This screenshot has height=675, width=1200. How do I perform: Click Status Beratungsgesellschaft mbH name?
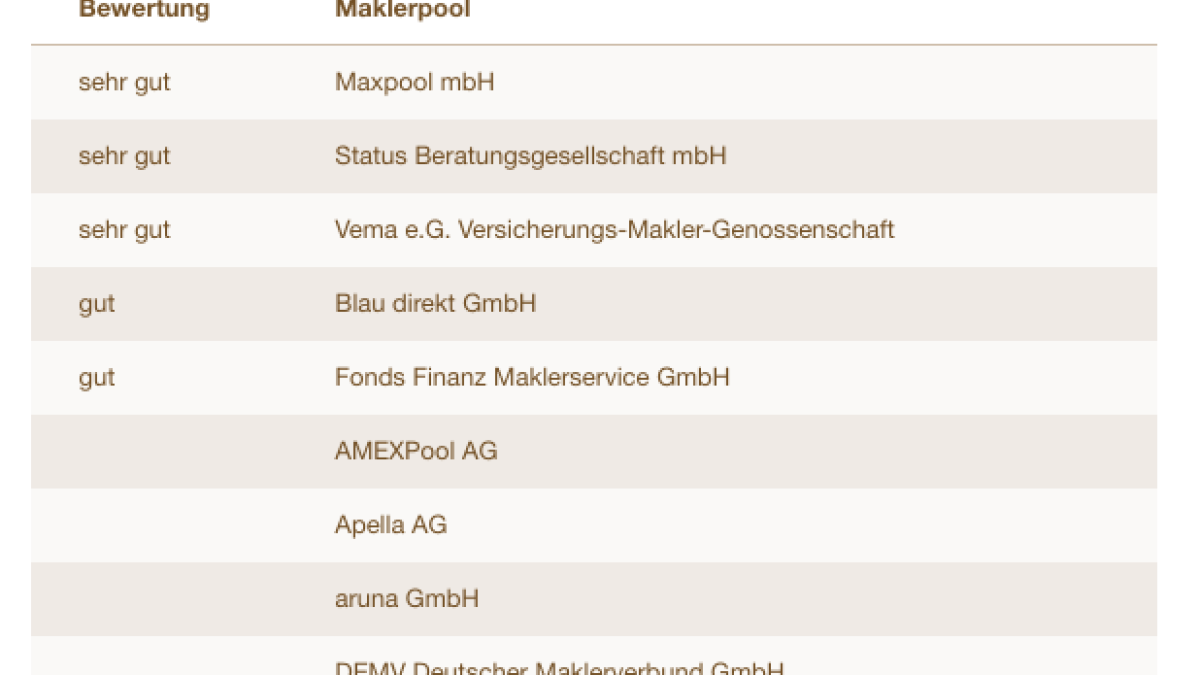(530, 156)
